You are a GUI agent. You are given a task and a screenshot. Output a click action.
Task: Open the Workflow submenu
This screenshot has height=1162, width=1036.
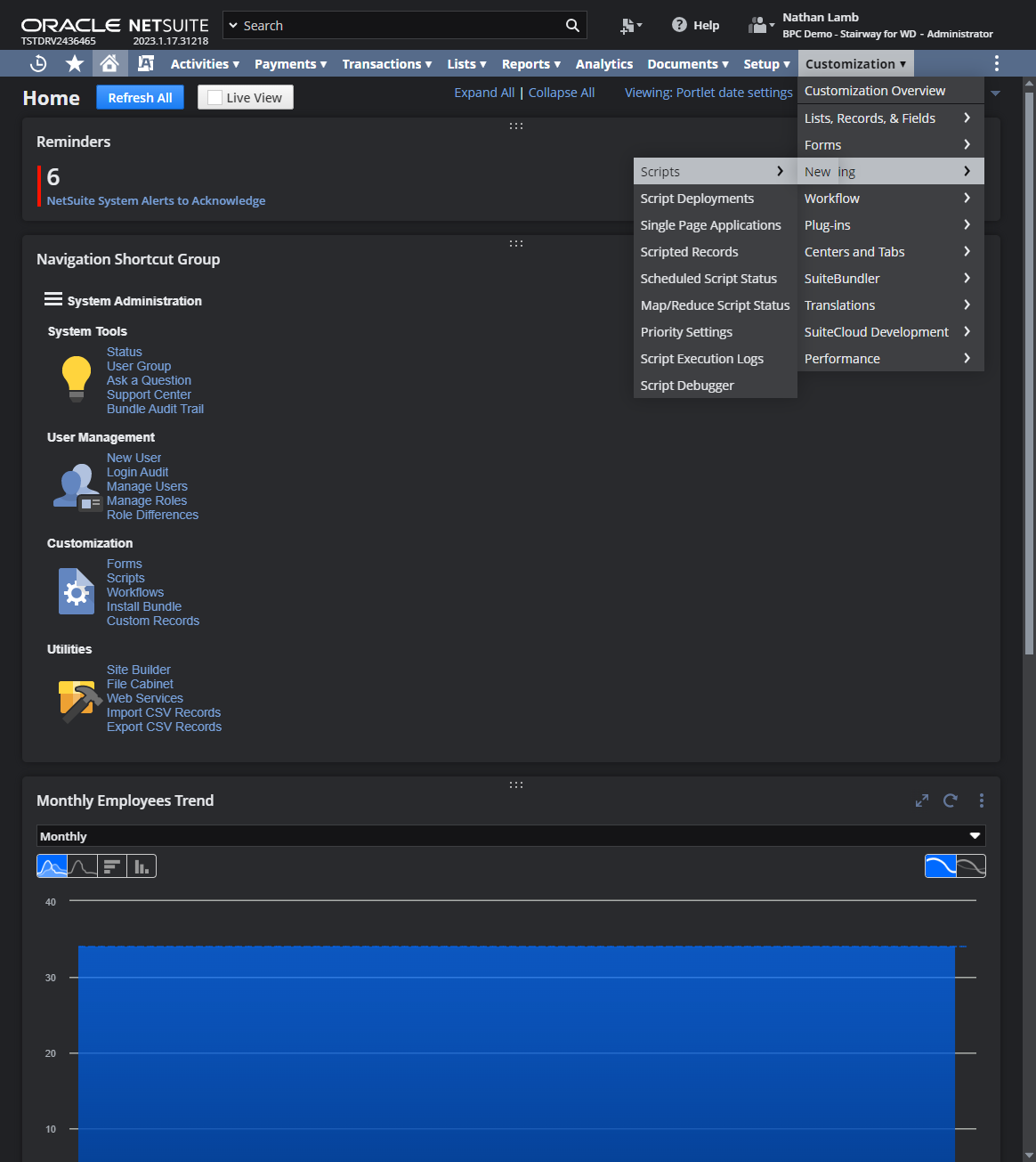coord(891,198)
